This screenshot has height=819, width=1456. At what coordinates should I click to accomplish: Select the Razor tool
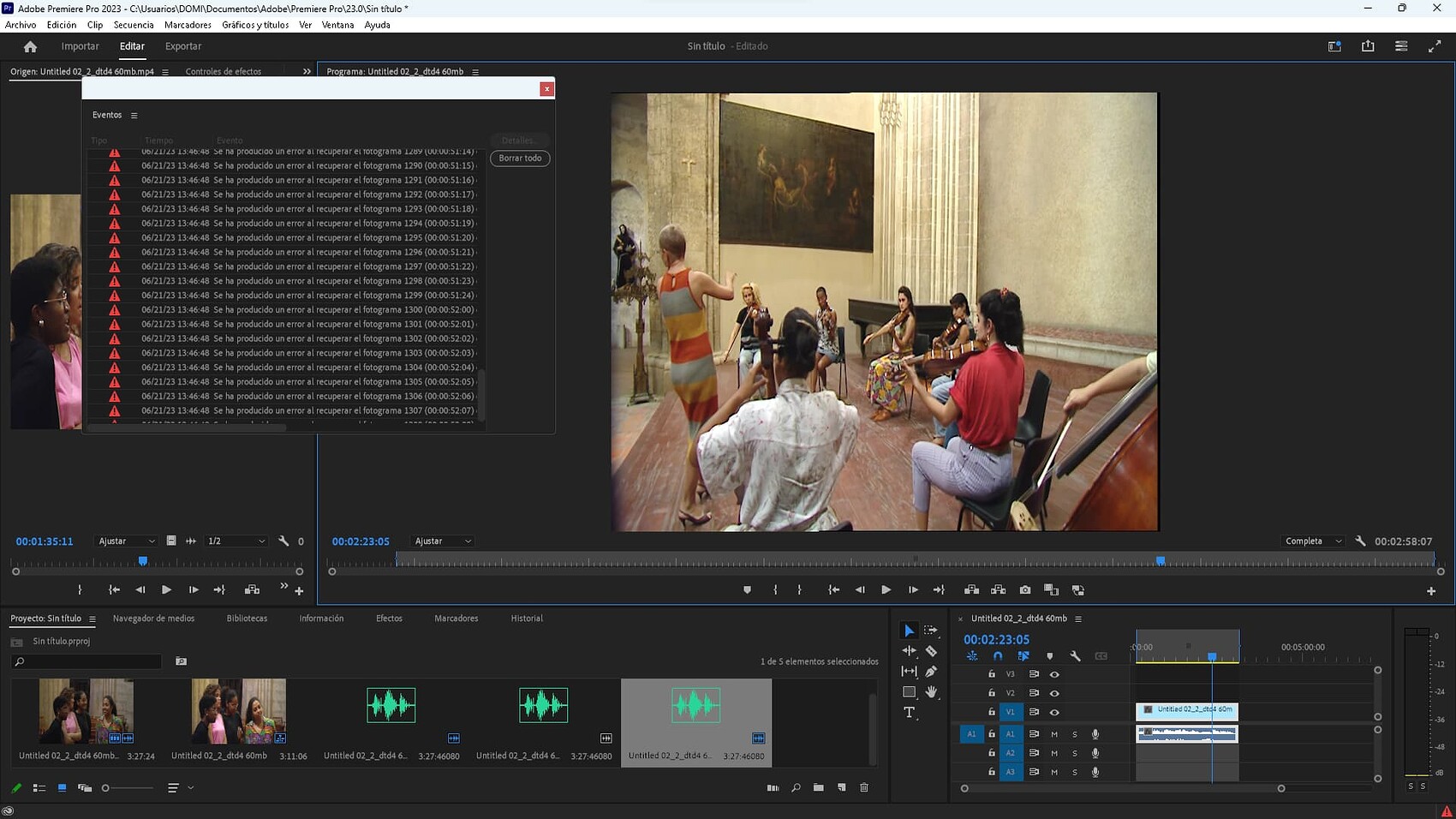[x=931, y=651]
